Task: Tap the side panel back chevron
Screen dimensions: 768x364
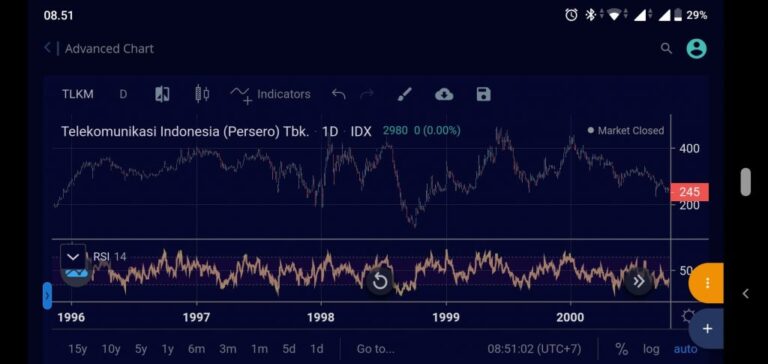Action: [745, 293]
